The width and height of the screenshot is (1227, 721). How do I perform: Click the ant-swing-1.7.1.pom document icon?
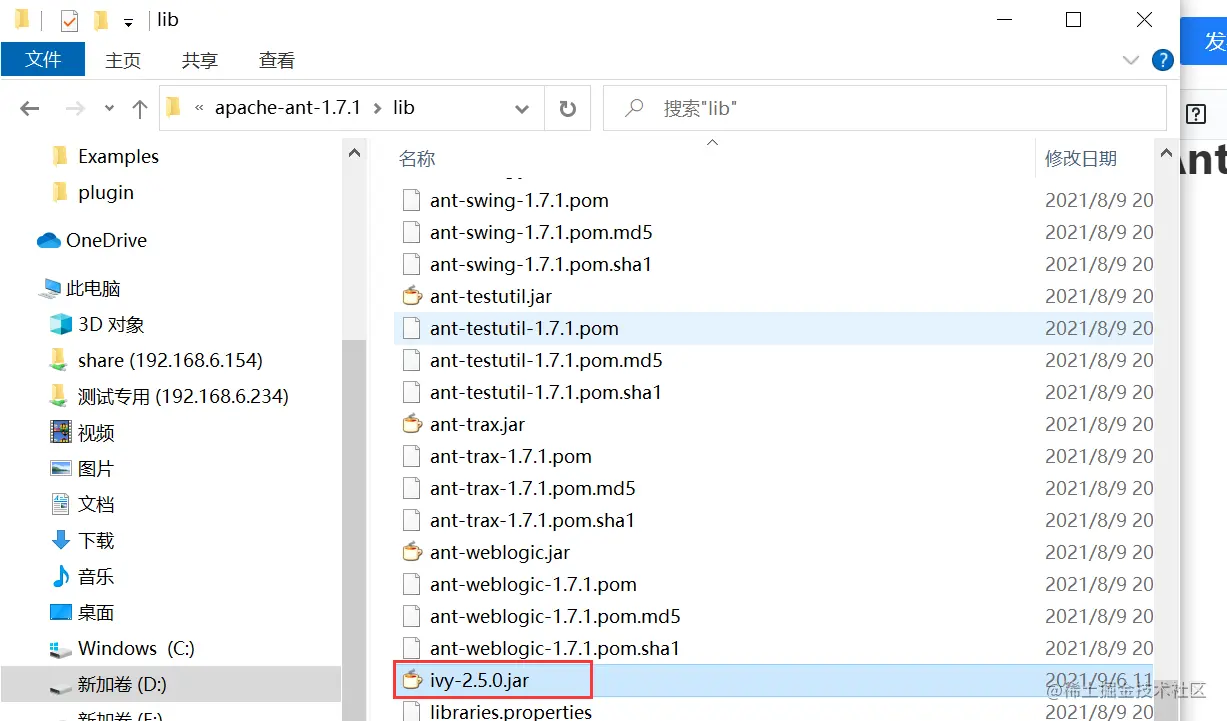[411, 200]
